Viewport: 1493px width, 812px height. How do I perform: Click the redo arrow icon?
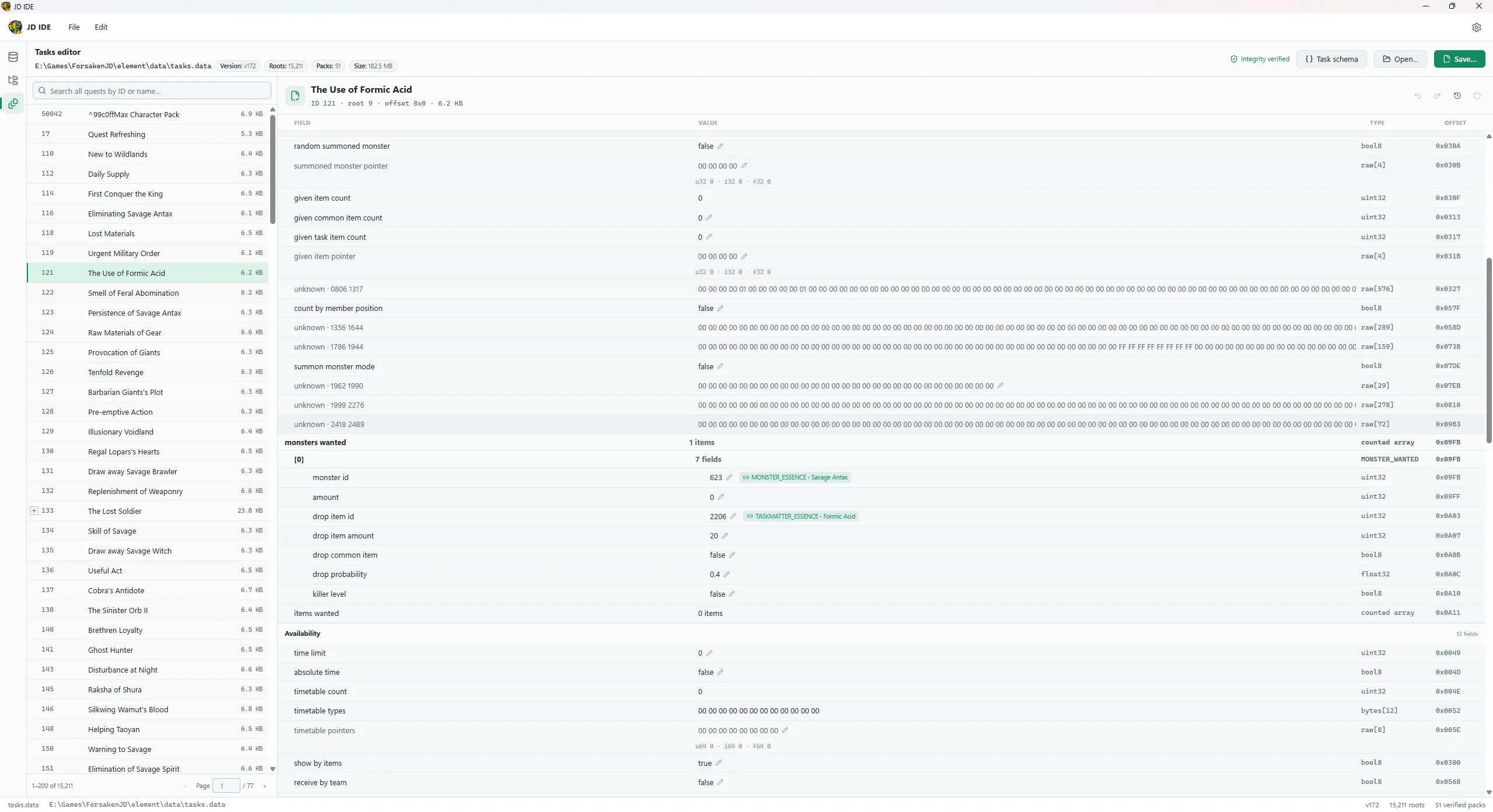[1437, 96]
